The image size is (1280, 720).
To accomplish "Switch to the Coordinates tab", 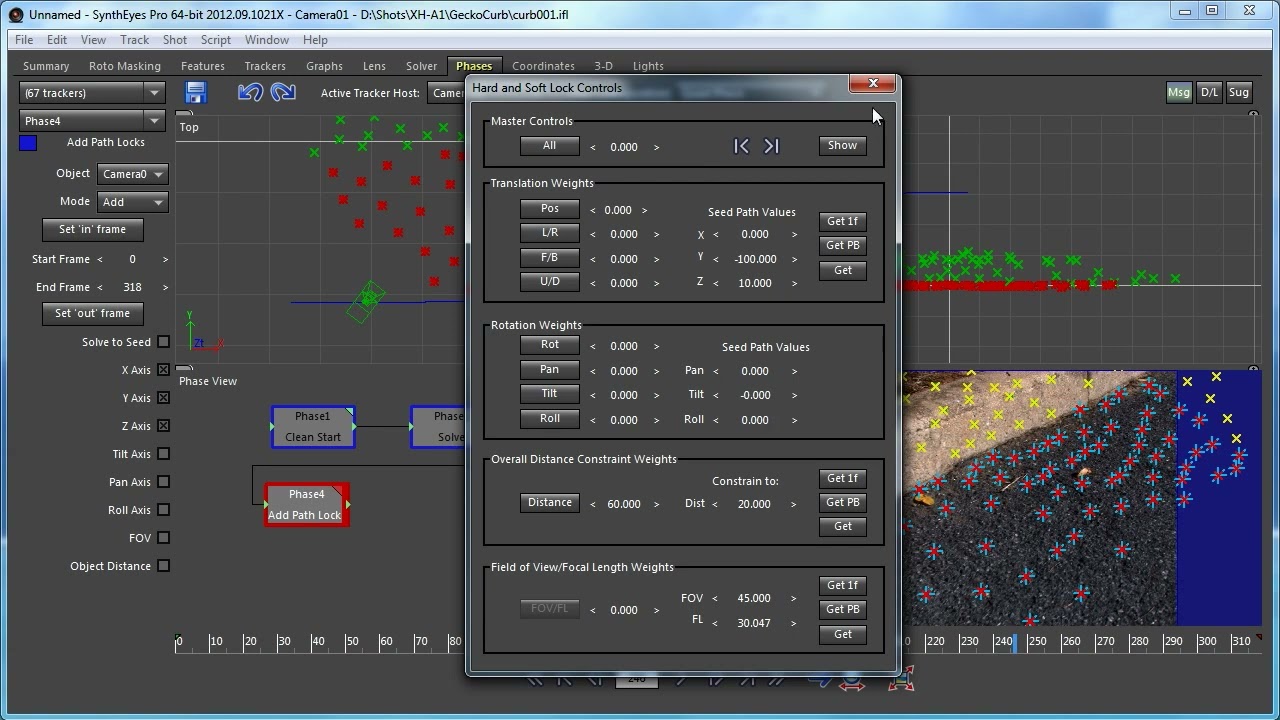I will pyautogui.click(x=543, y=66).
